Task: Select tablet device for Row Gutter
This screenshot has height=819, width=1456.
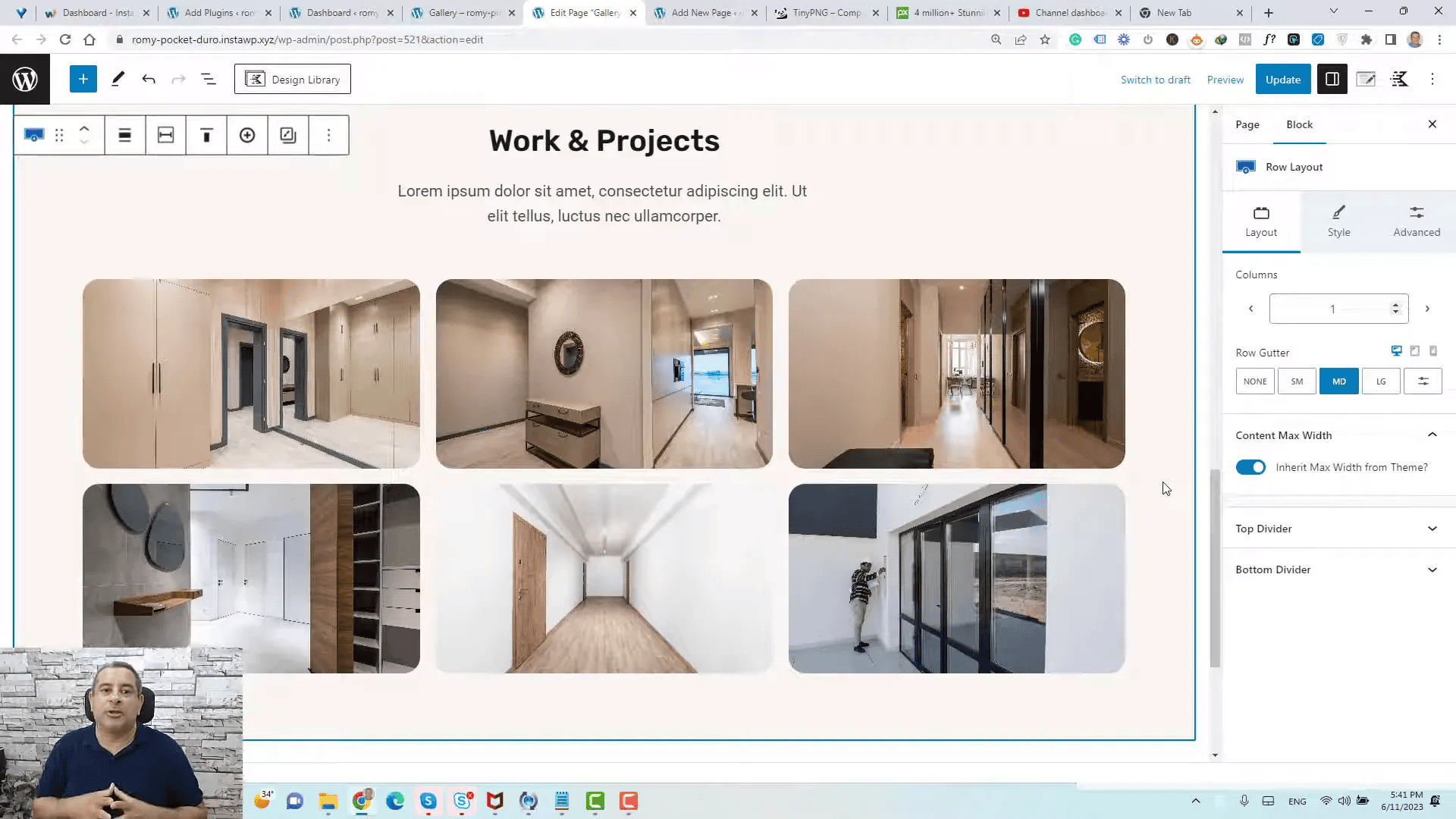Action: tap(1415, 350)
